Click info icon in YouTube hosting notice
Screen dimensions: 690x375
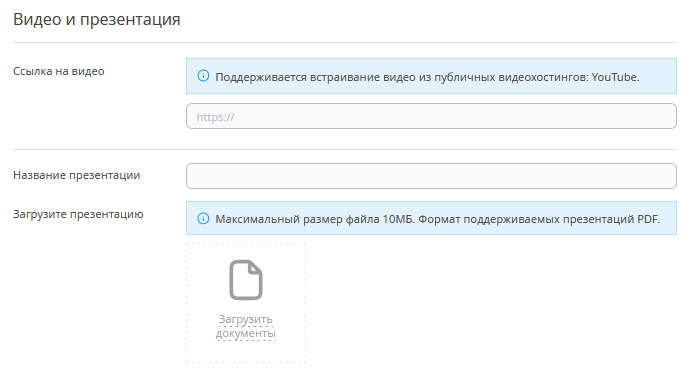[x=203, y=76]
